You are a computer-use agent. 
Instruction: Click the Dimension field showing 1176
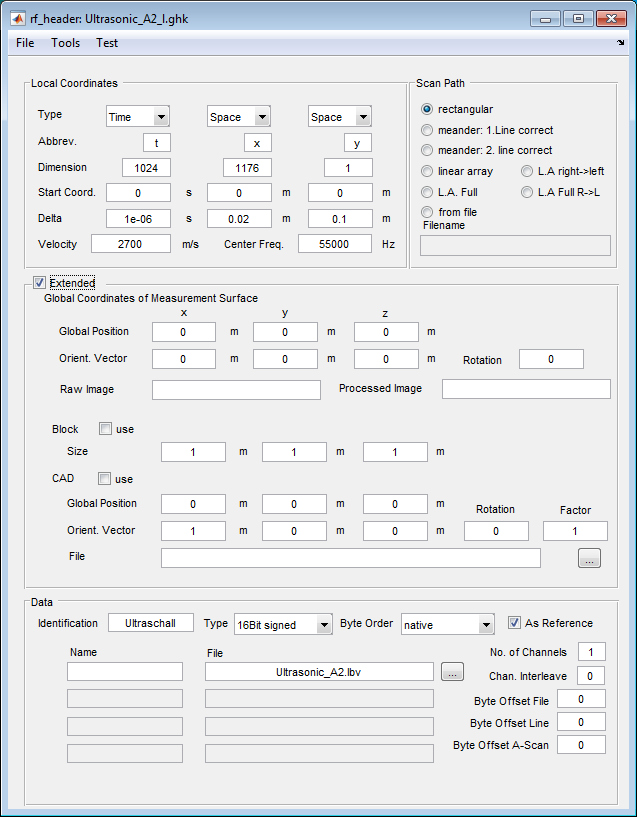coord(247,168)
